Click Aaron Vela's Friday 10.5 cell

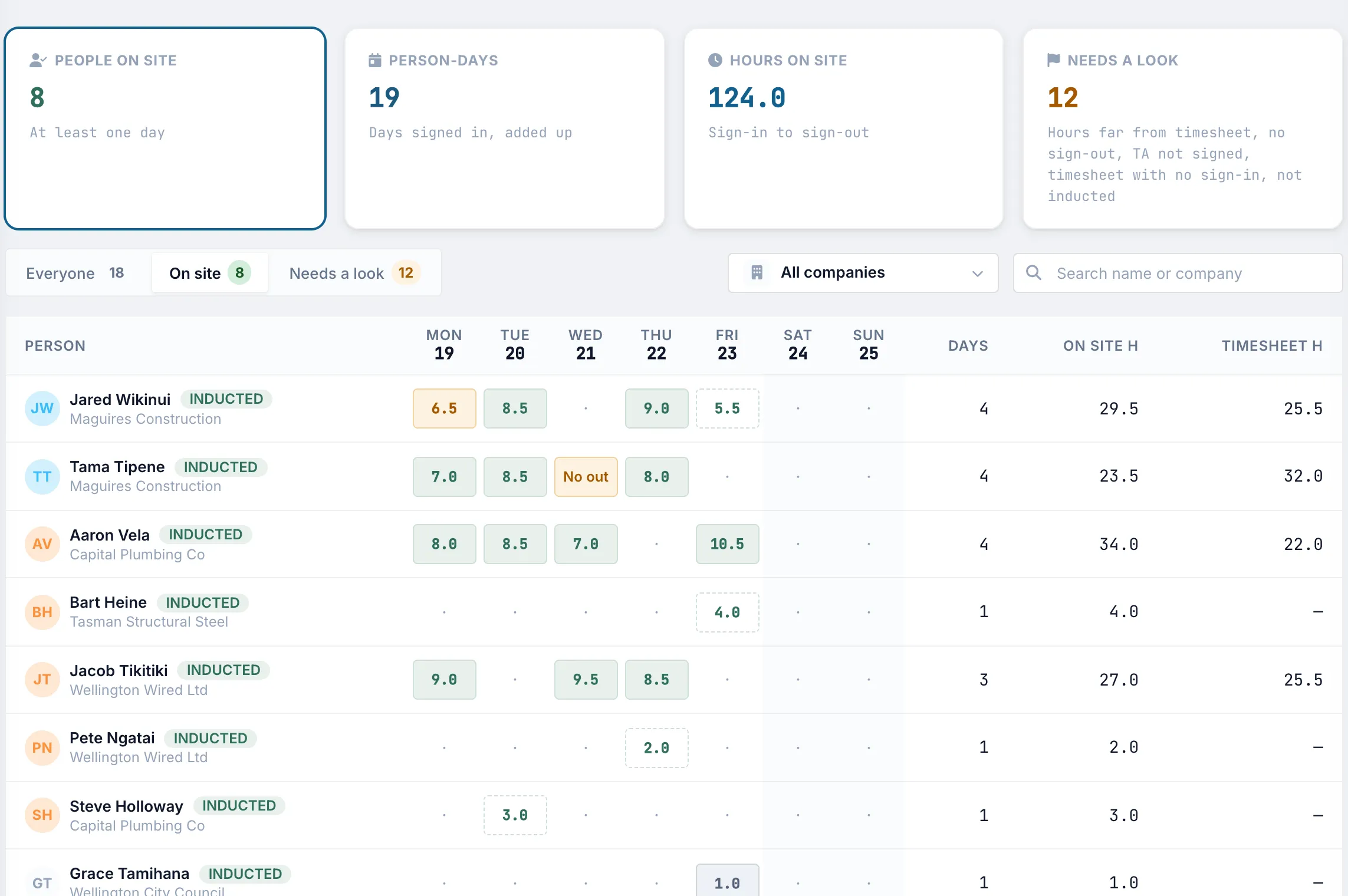pos(728,544)
